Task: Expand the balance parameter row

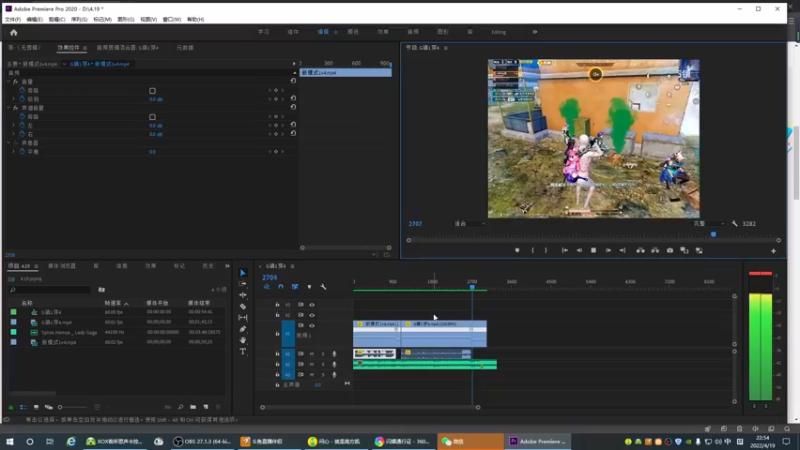Action: 14,152
